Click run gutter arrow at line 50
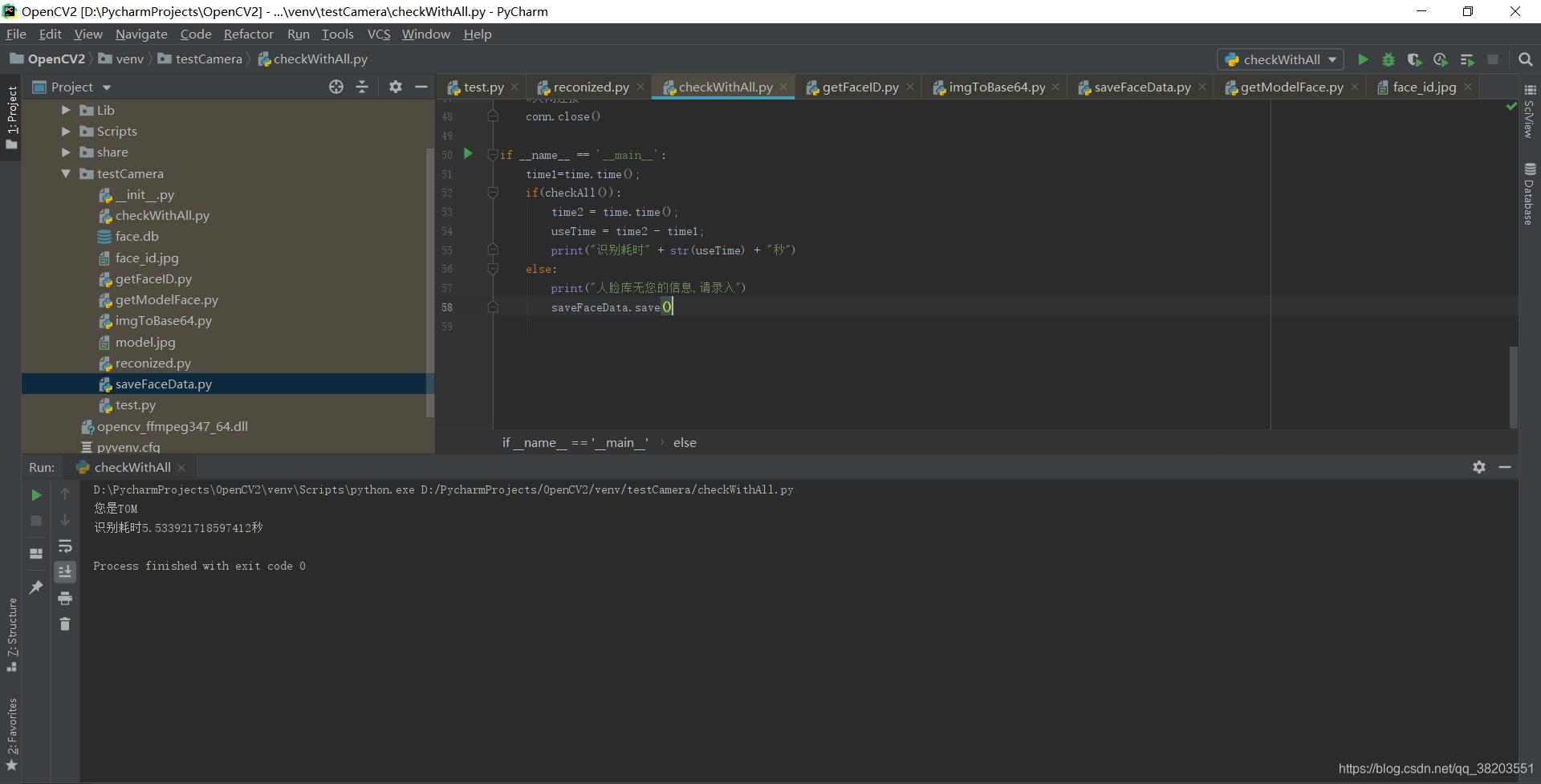This screenshot has width=1541, height=784. [468, 154]
